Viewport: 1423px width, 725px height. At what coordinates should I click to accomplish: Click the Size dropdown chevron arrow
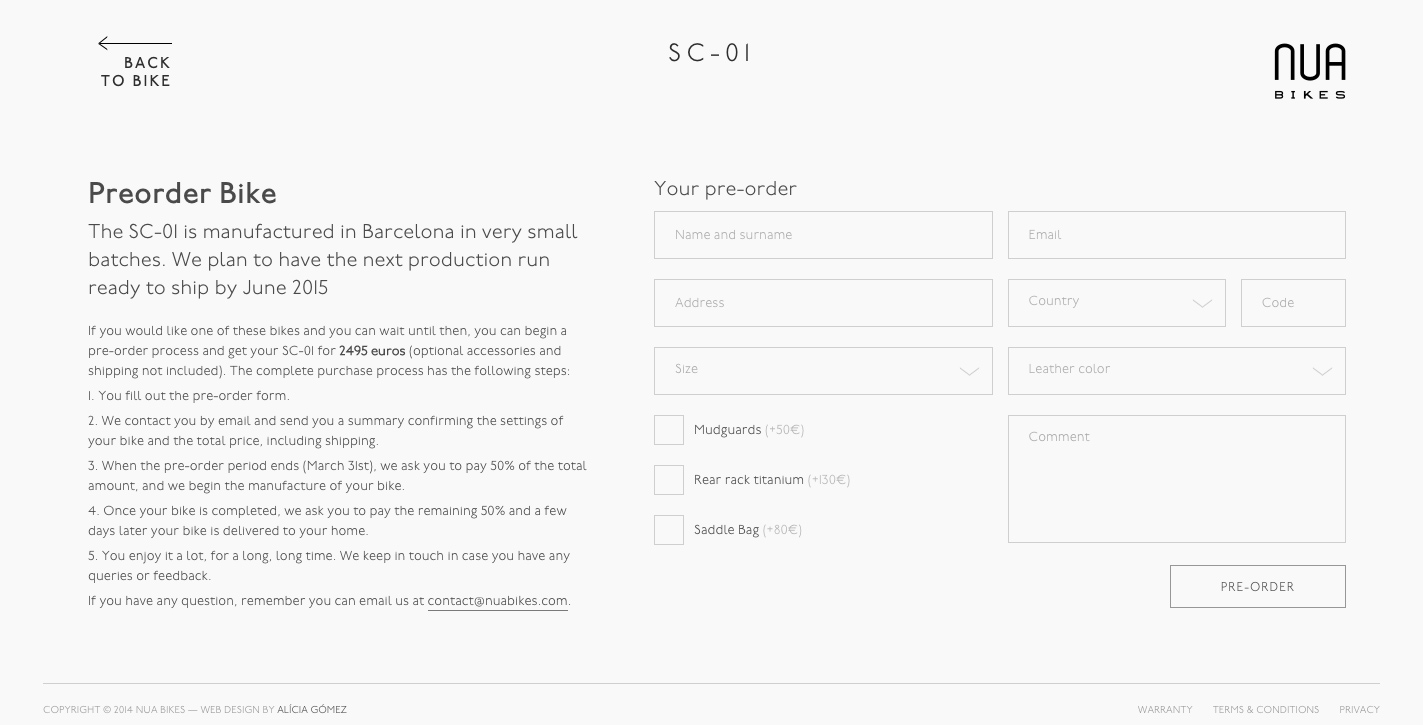pos(969,371)
